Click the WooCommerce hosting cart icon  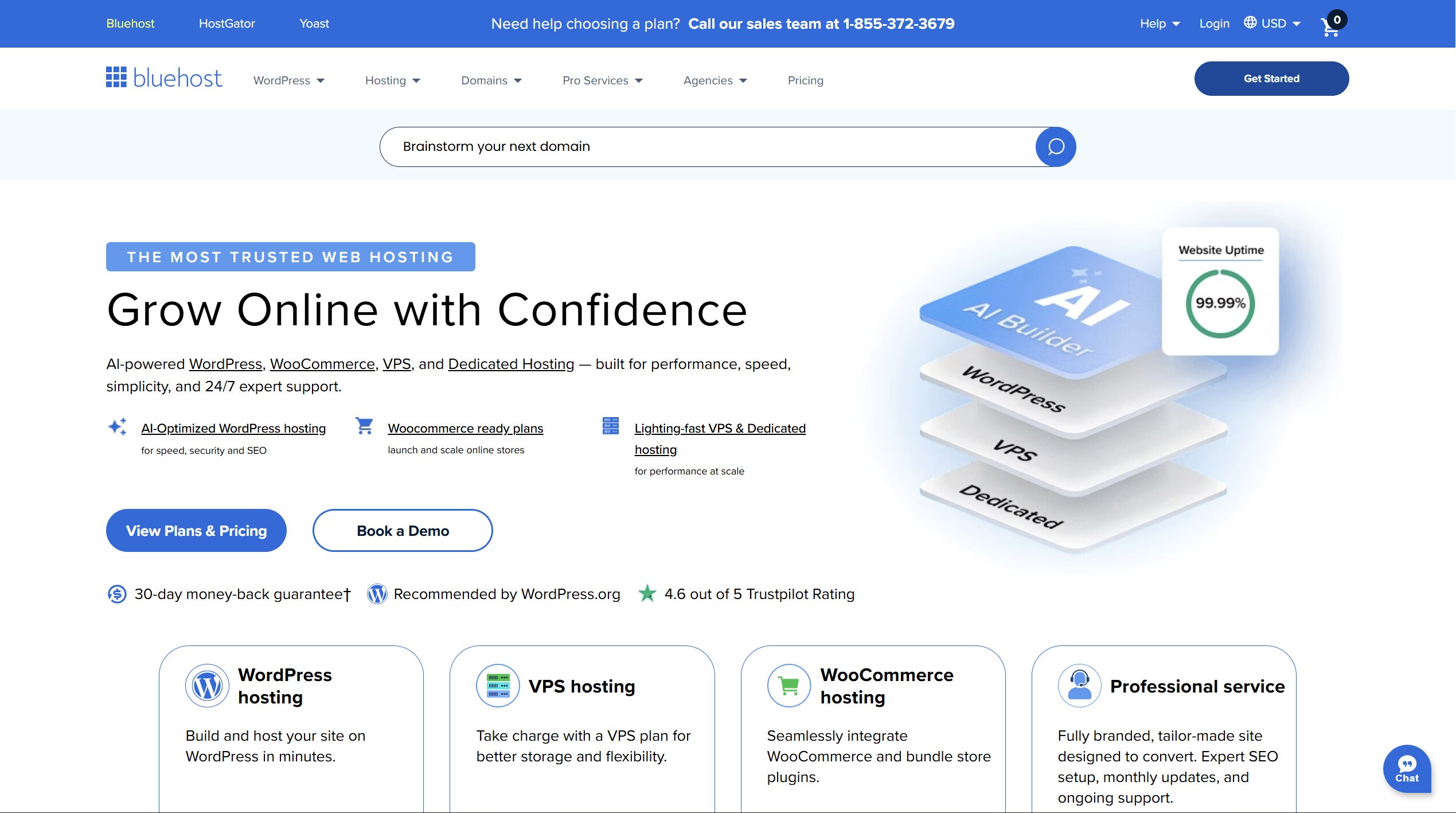pos(788,685)
